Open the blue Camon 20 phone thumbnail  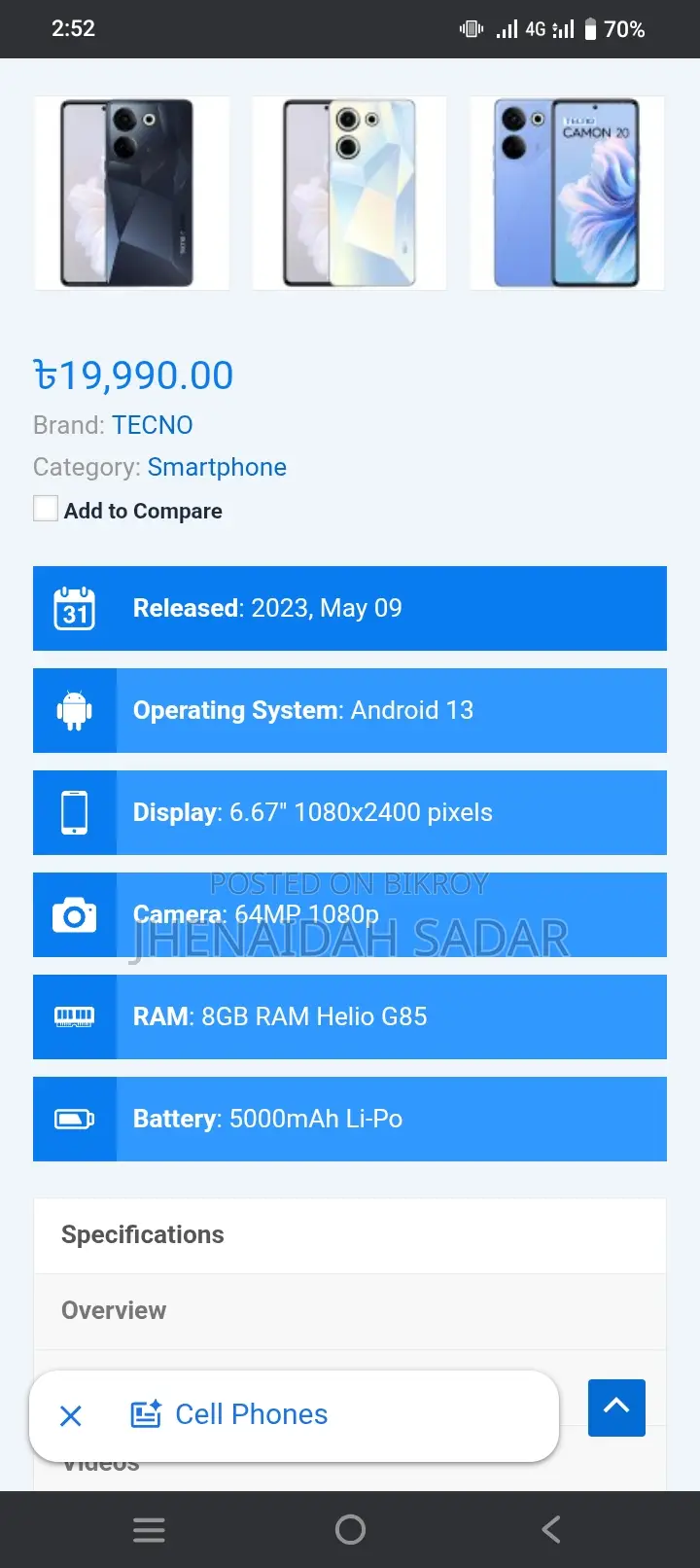click(x=567, y=193)
